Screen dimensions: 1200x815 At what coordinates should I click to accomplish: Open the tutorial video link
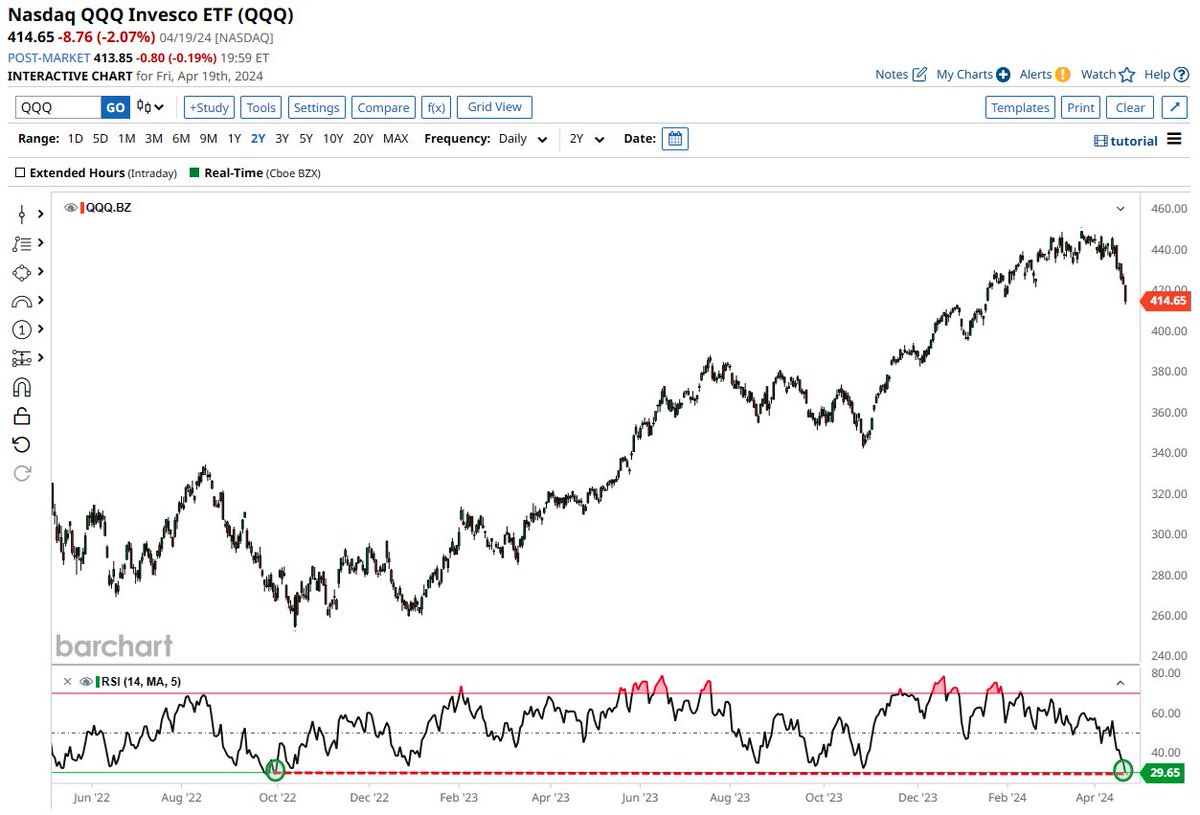pos(1126,141)
